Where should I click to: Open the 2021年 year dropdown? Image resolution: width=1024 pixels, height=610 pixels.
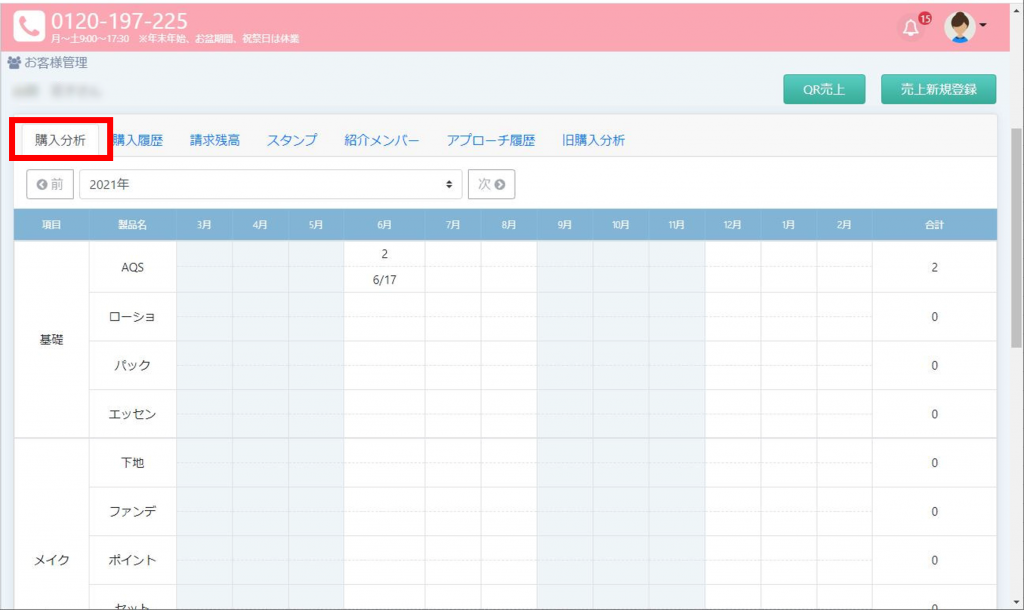270,184
